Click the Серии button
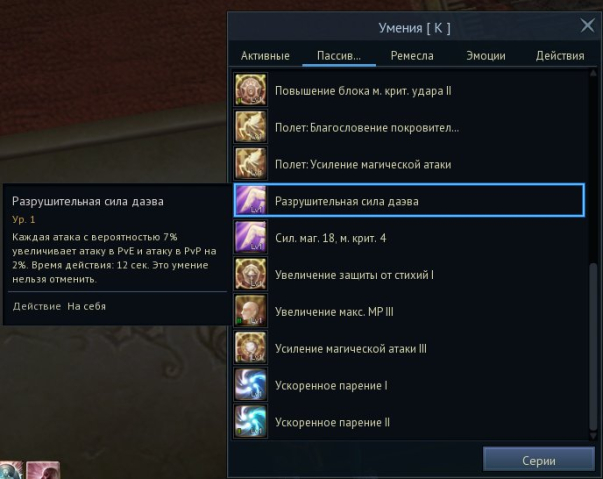 pyautogui.click(x=538, y=460)
